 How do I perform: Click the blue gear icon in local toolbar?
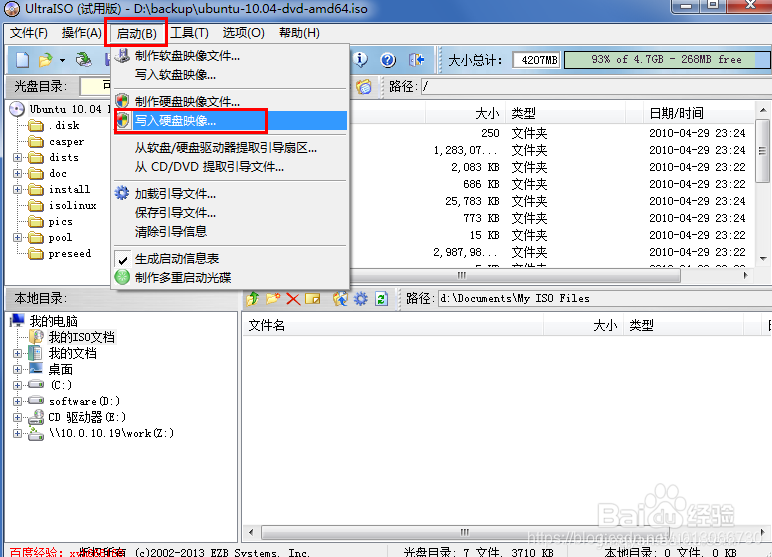pos(361,298)
